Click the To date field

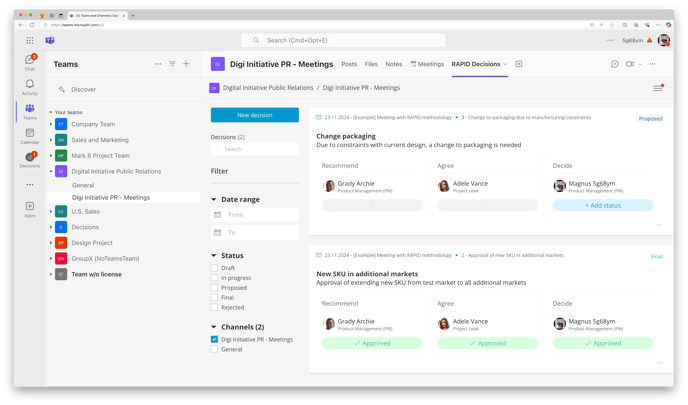coord(254,233)
